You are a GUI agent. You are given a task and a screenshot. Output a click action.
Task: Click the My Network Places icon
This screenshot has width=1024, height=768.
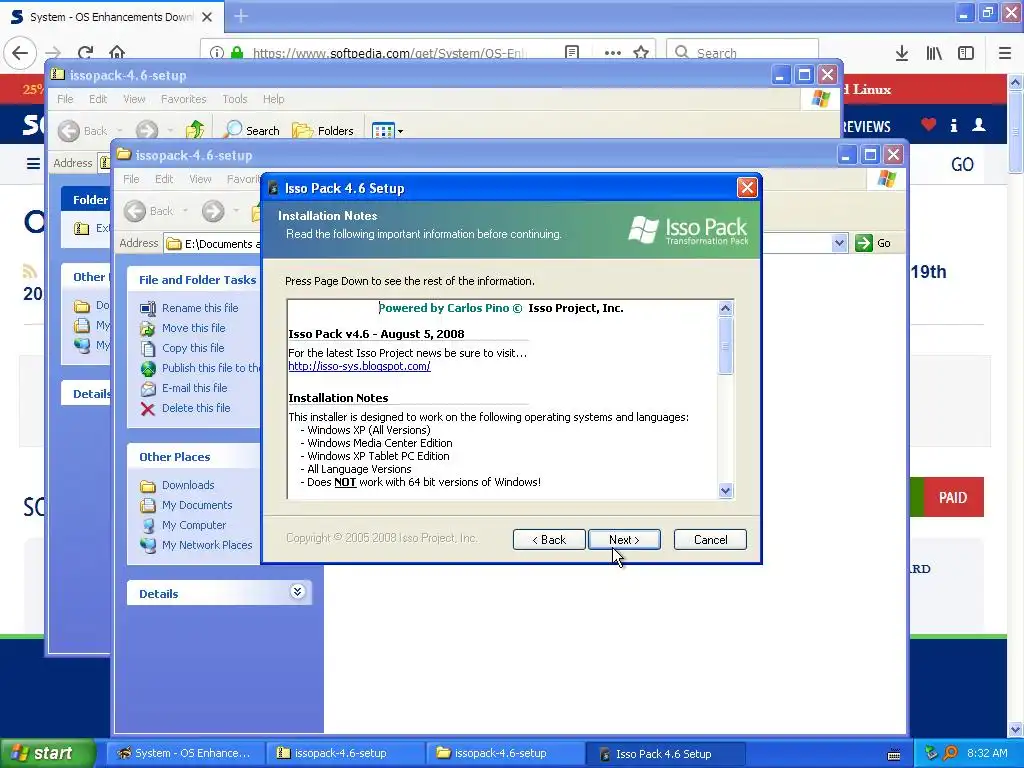click(148, 546)
